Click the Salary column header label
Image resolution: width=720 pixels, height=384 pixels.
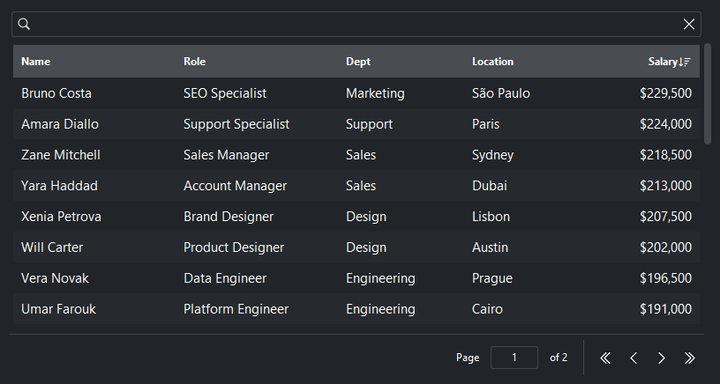[x=663, y=62]
